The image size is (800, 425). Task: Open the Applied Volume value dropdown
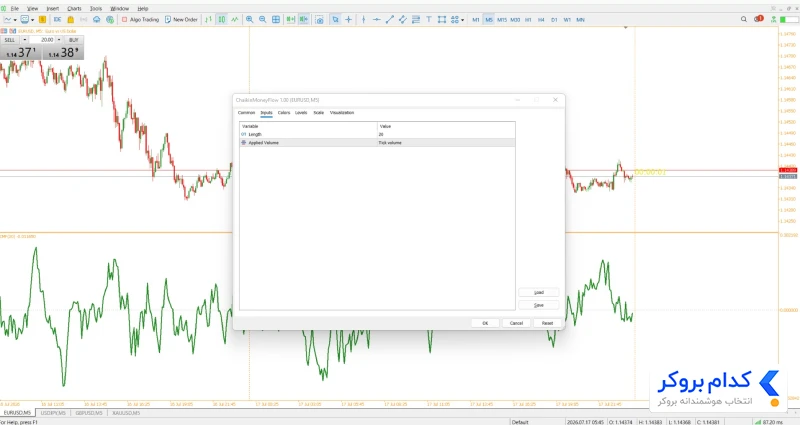pyautogui.click(x=446, y=143)
